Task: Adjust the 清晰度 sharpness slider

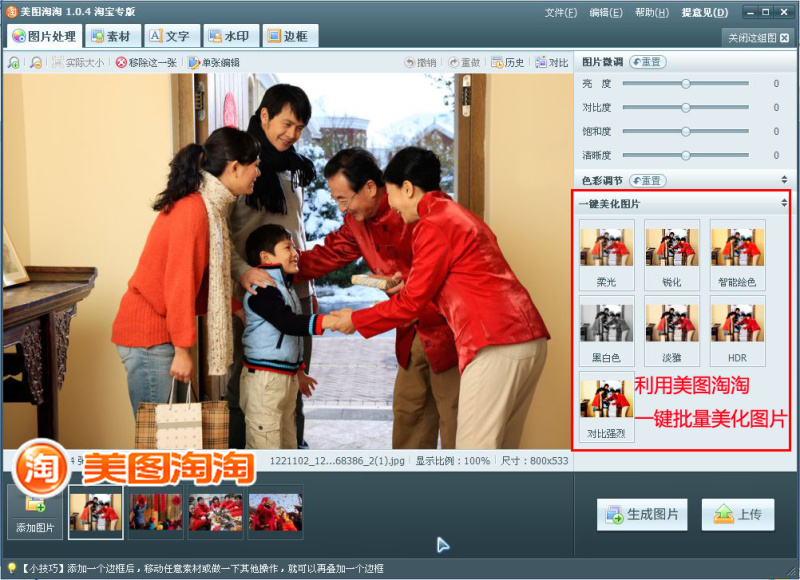Action: point(686,156)
